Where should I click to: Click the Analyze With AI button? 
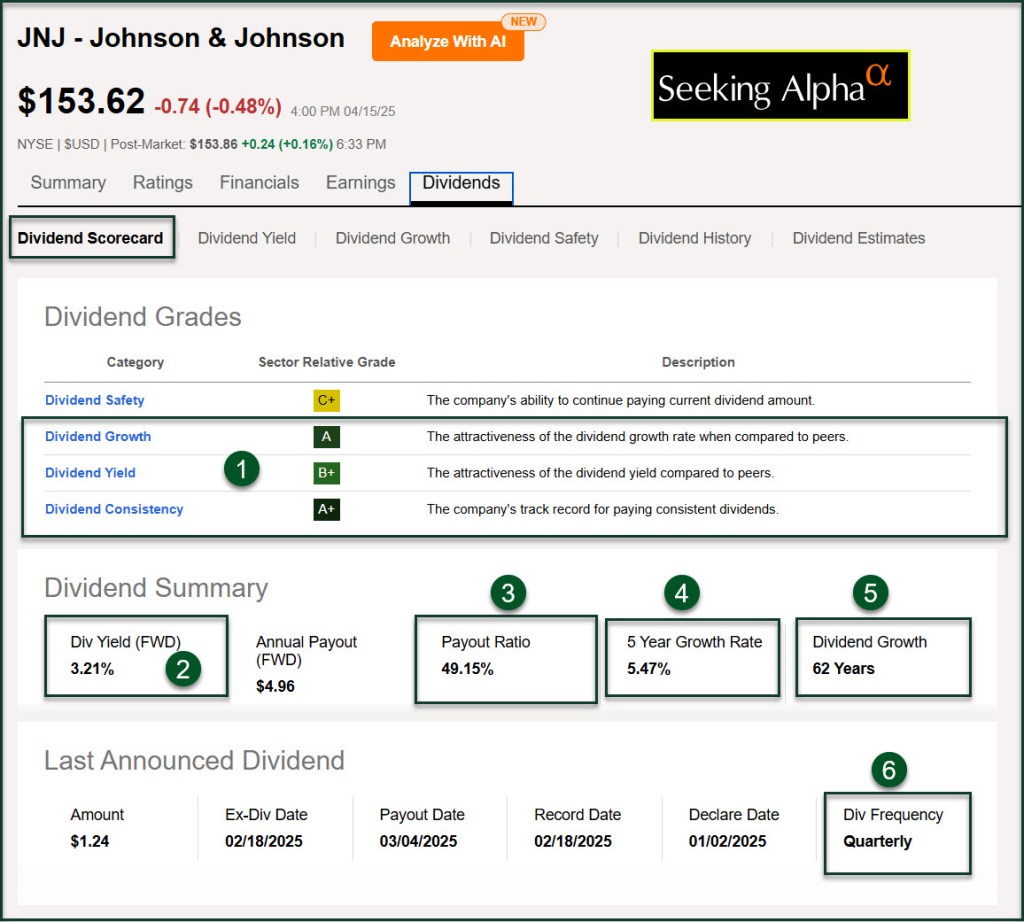pos(447,42)
